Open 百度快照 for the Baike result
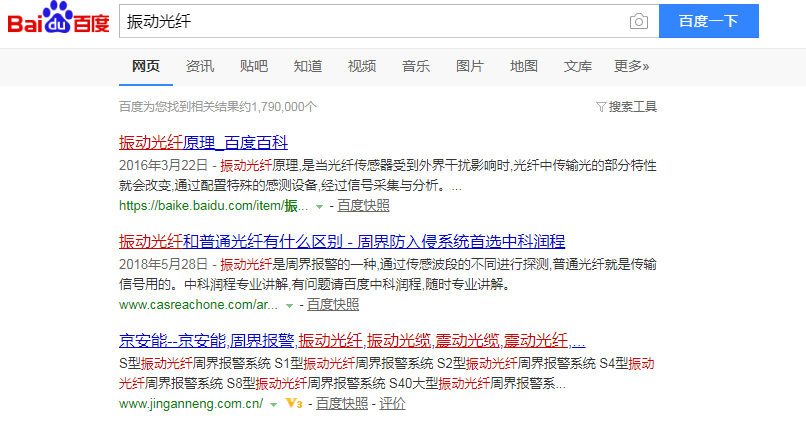 point(363,206)
